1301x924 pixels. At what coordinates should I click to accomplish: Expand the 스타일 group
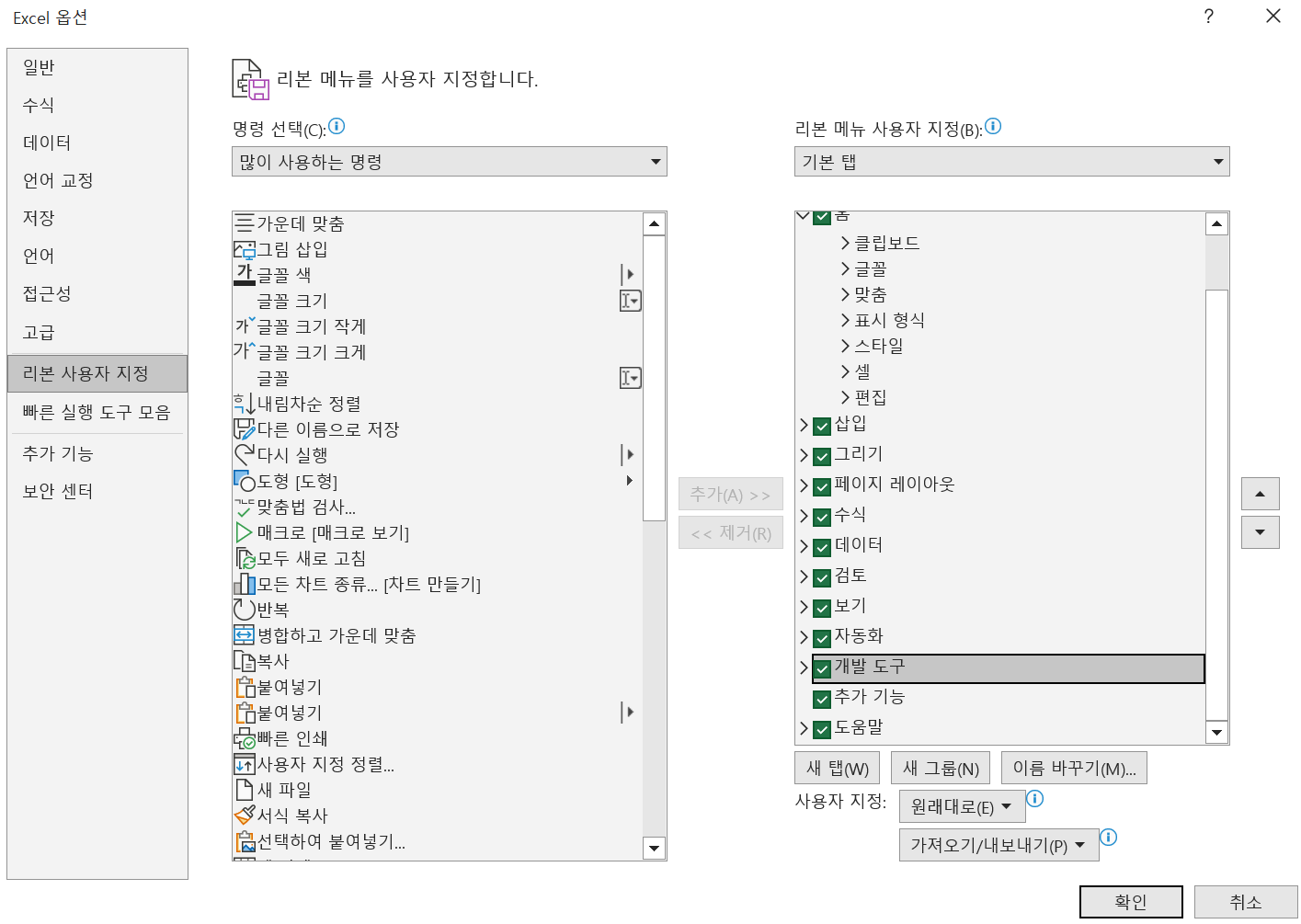point(845,347)
